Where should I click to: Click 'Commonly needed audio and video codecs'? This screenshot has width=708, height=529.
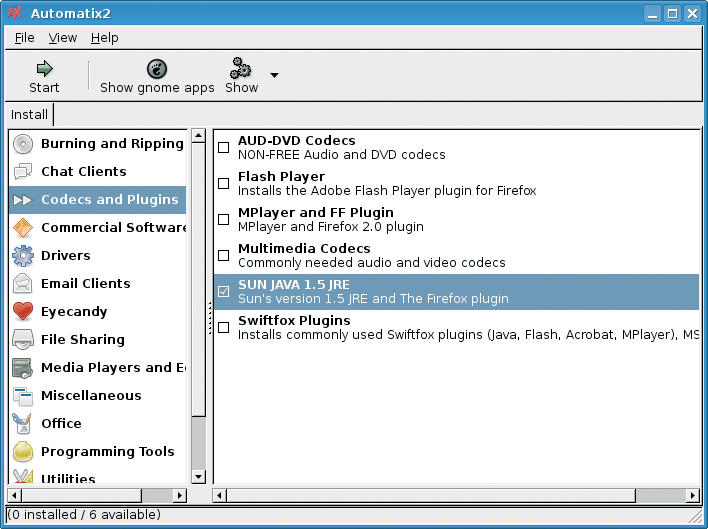(x=372, y=263)
